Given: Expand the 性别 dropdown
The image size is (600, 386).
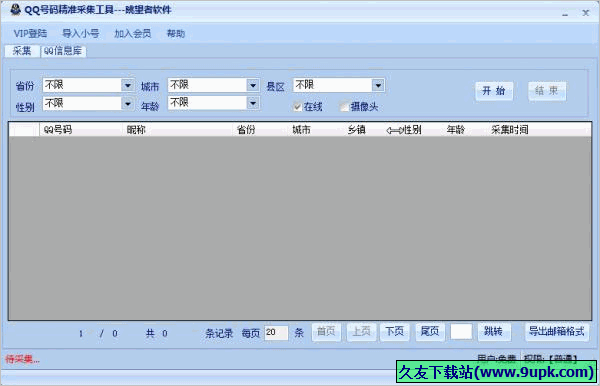Looking at the screenshot, I should pyautogui.click(x=128, y=103).
